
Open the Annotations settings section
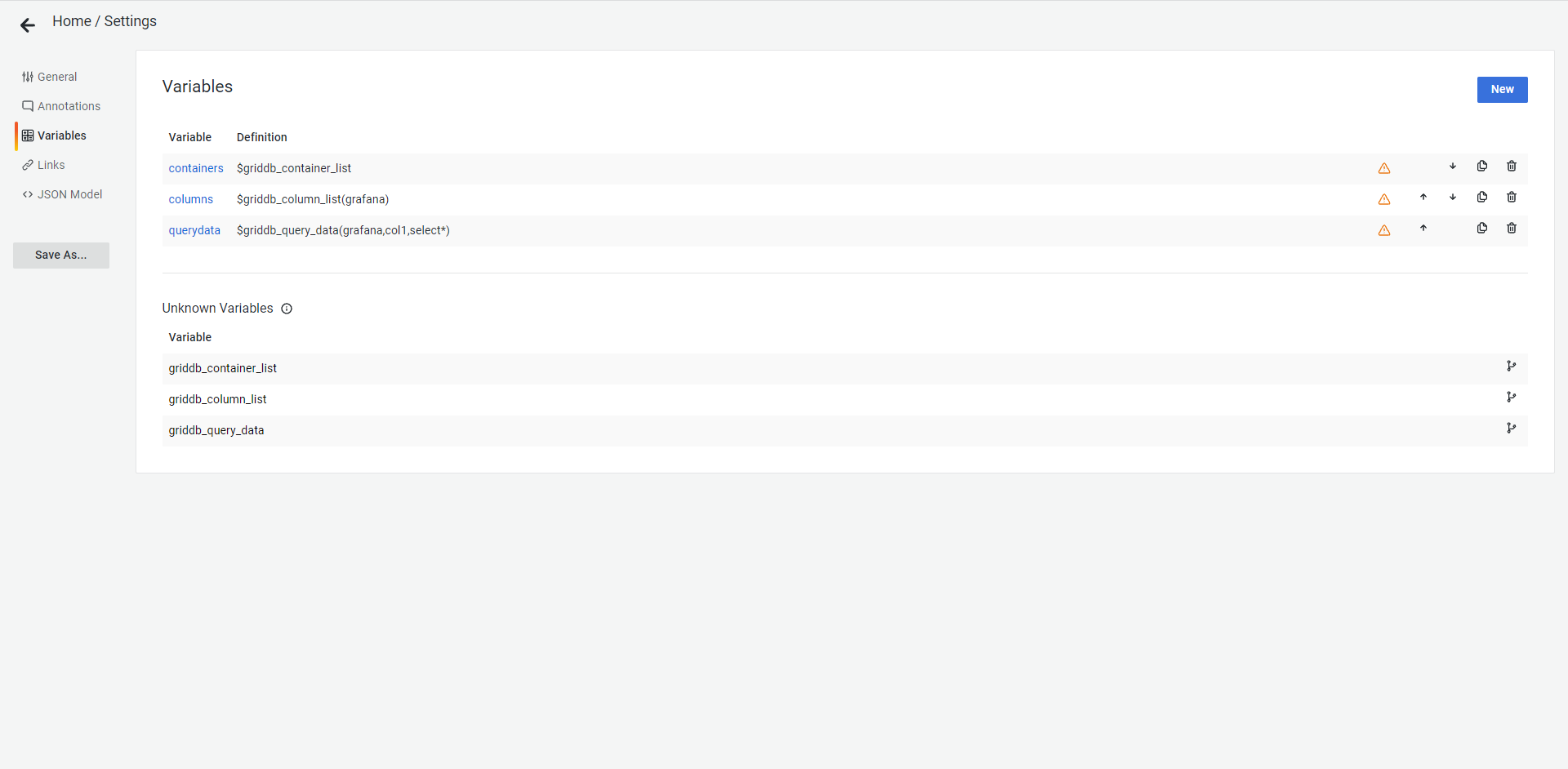click(x=69, y=106)
